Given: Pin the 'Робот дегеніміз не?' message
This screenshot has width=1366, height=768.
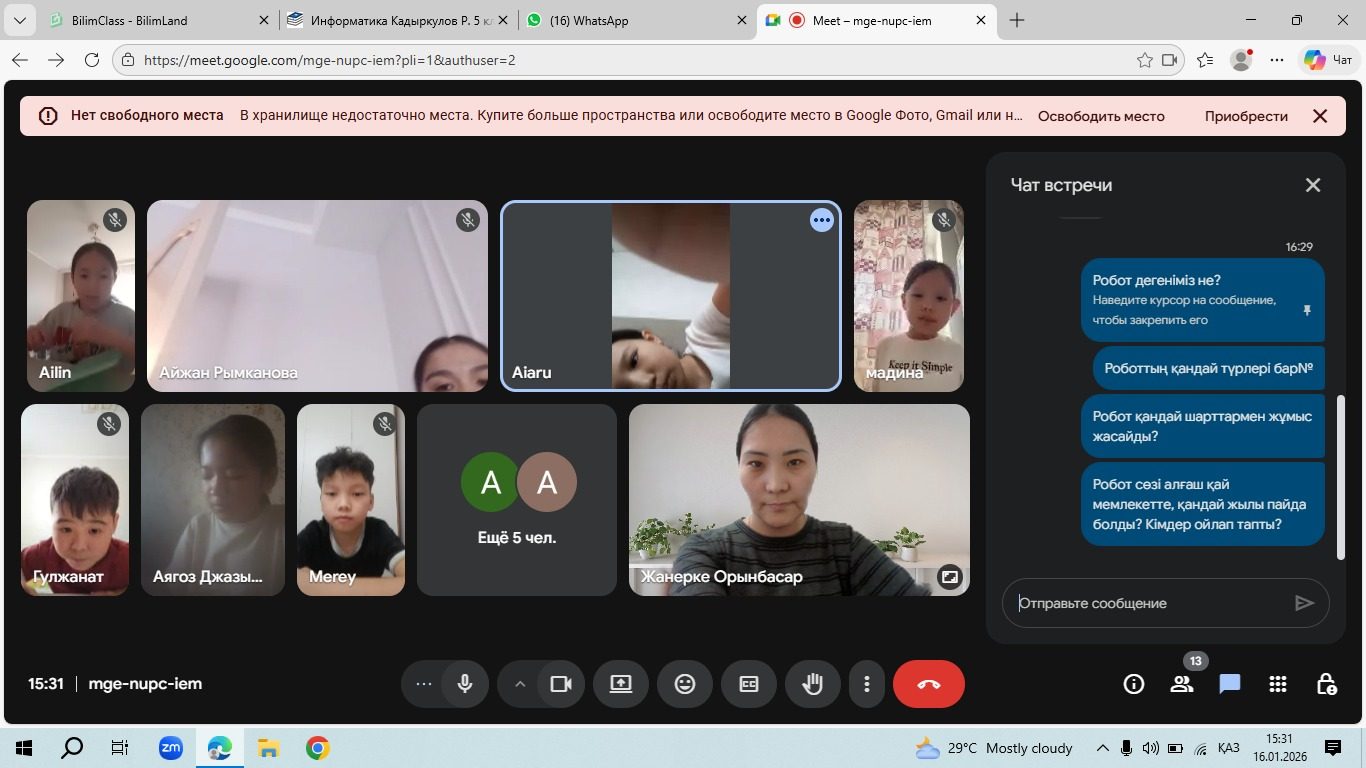Looking at the screenshot, I should tap(1306, 310).
